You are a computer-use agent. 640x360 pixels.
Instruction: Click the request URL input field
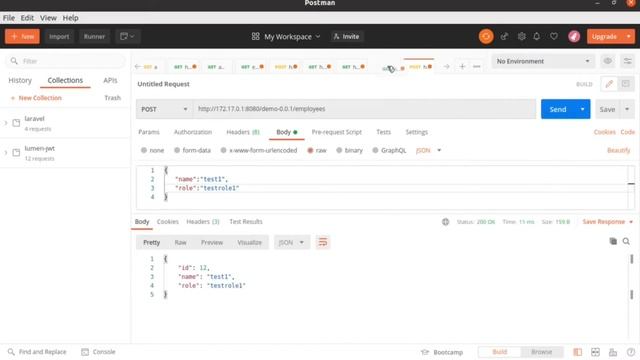pos(364,109)
